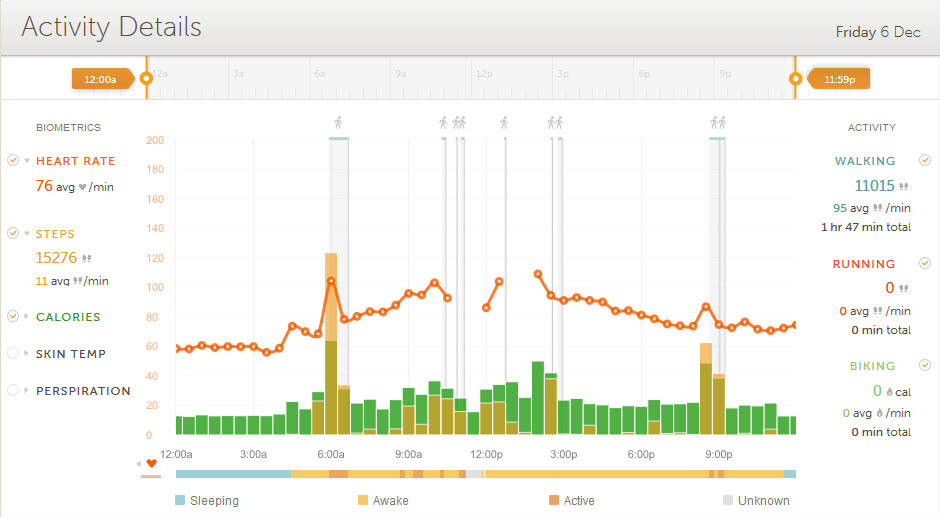940x517 pixels.
Task: Select the BIKING activity label
Action: (x=872, y=366)
